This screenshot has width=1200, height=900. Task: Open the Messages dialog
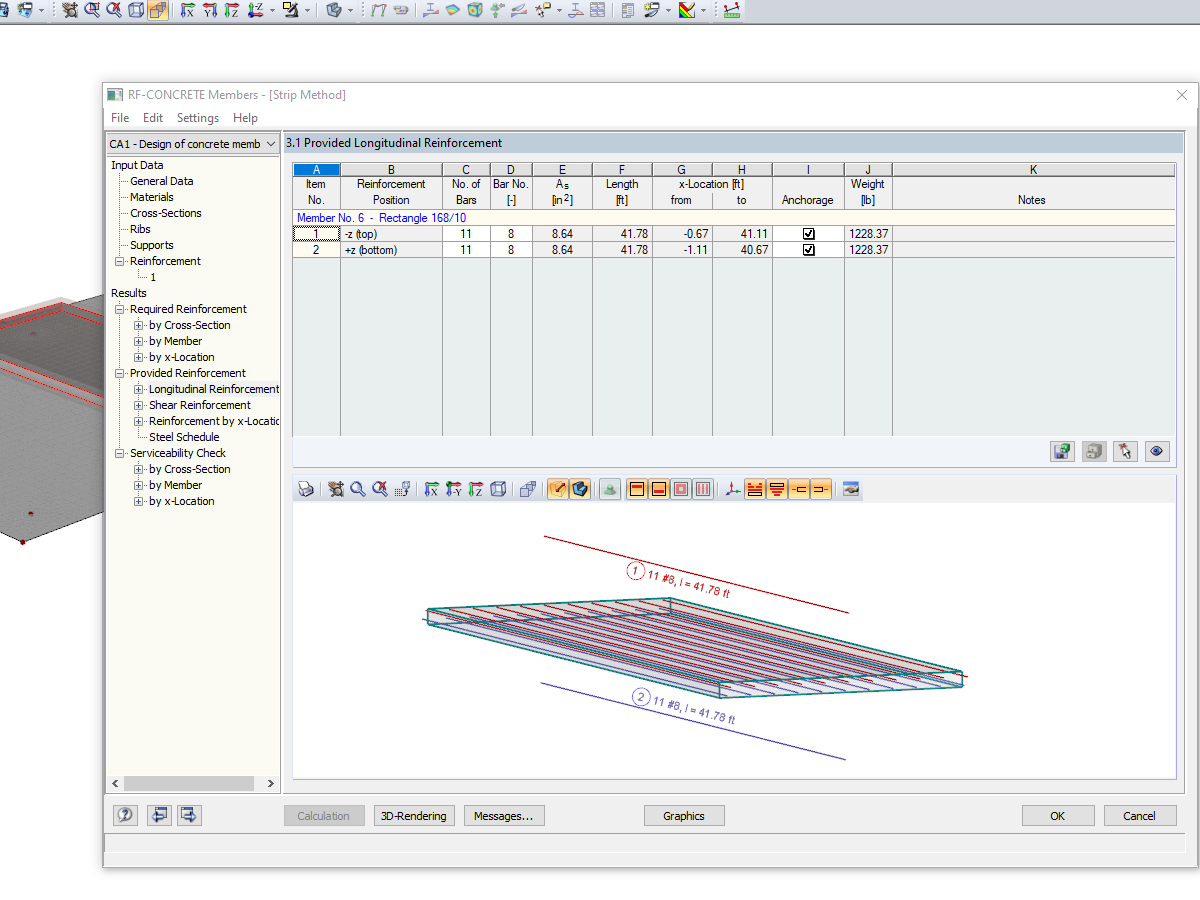pos(503,815)
